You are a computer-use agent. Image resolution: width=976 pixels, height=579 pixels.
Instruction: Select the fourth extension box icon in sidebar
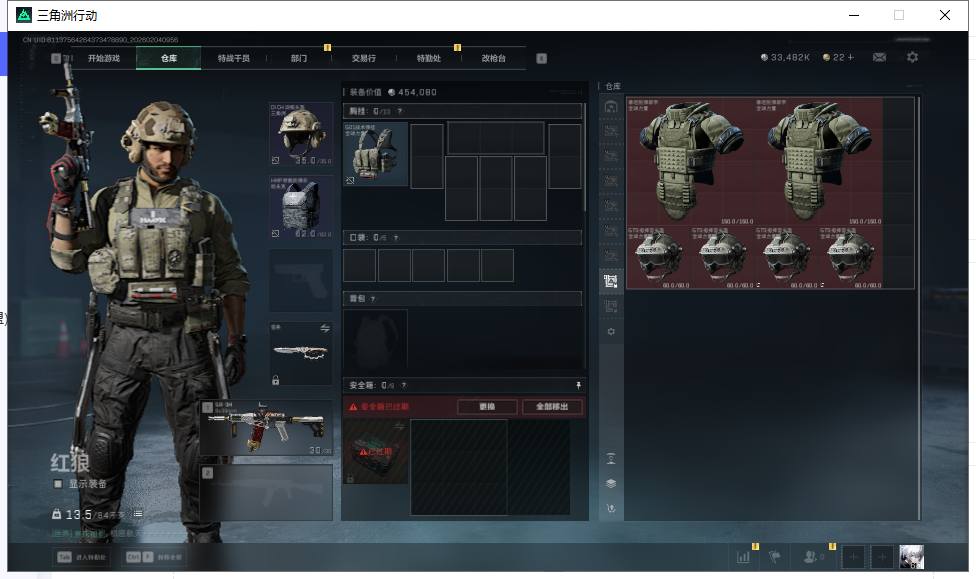coord(611,205)
